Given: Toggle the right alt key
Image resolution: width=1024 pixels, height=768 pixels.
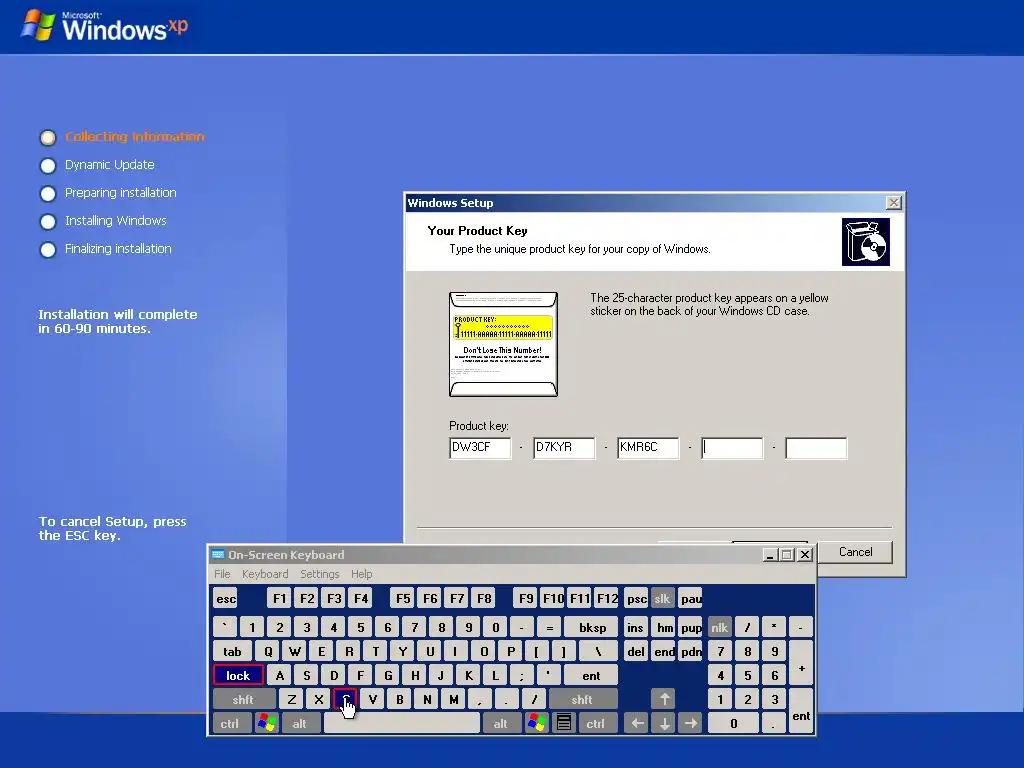Looking at the screenshot, I should click(501, 724).
